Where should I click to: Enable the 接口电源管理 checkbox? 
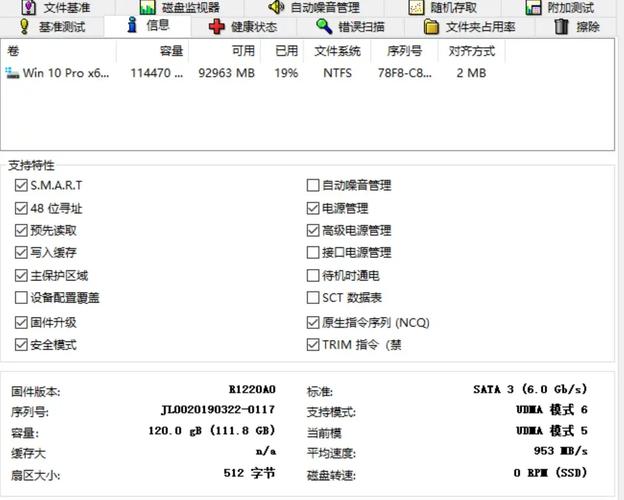click(x=313, y=252)
